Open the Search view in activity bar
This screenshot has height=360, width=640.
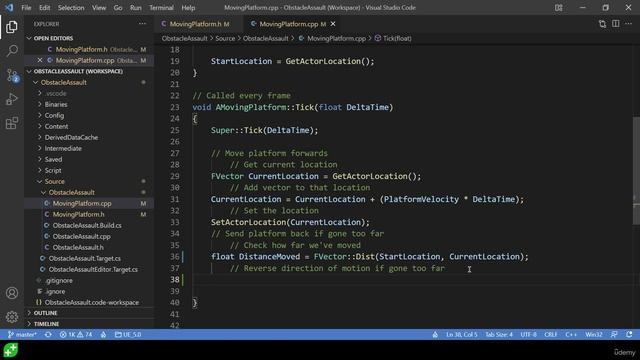click(x=12, y=51)
